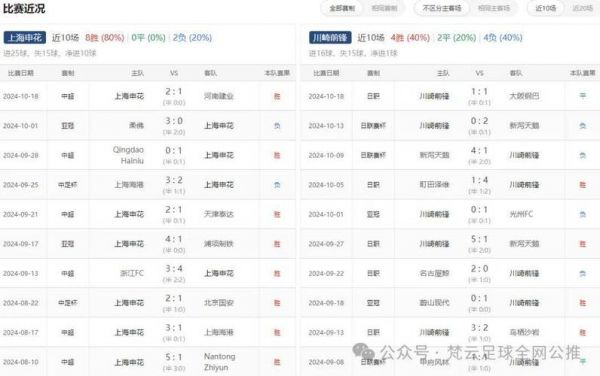
Task: Click the 负 result badge in 柔佛 row
Action: pyautogui.click(x=277, y=125)
